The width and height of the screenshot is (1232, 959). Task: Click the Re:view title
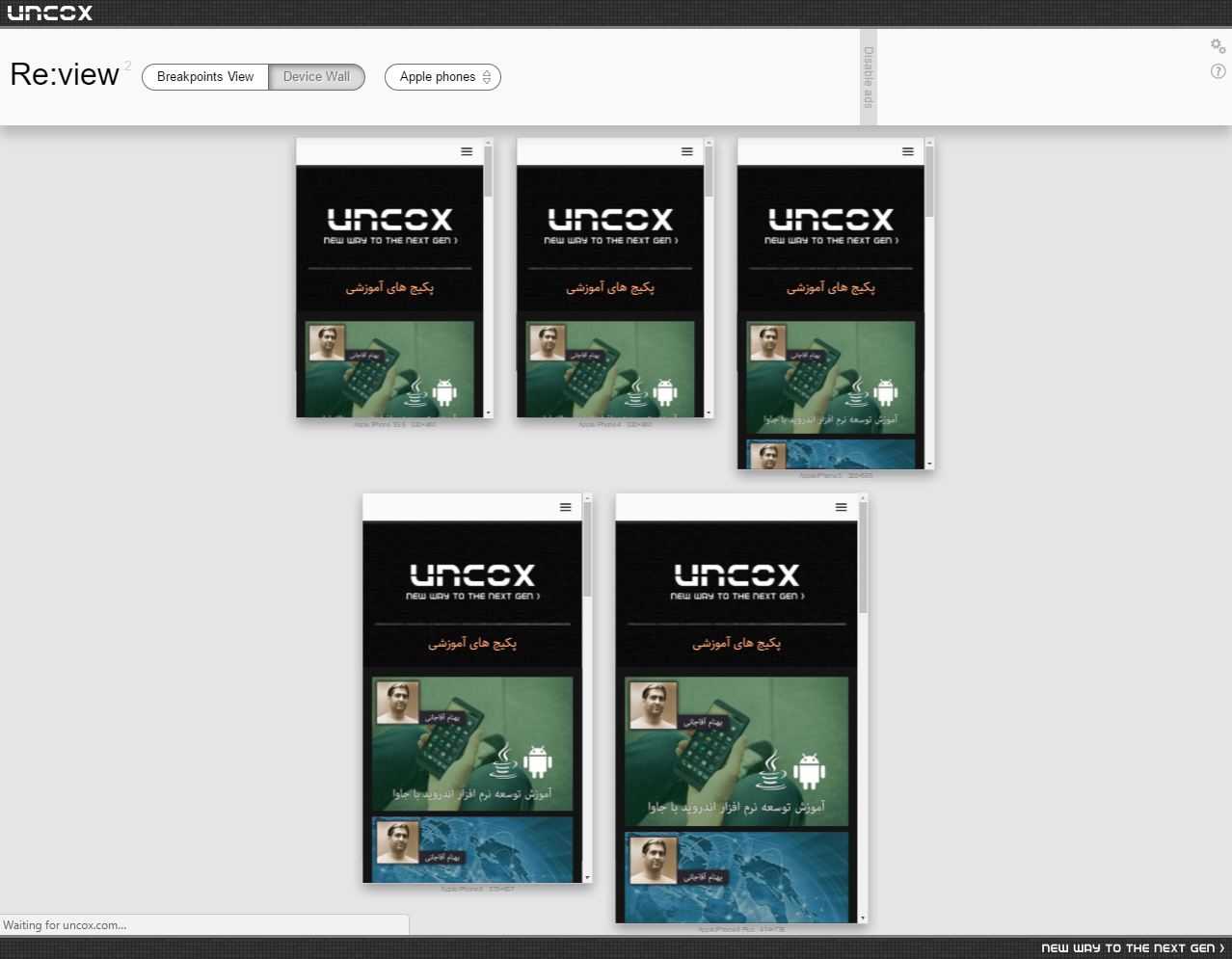(65, 74)
